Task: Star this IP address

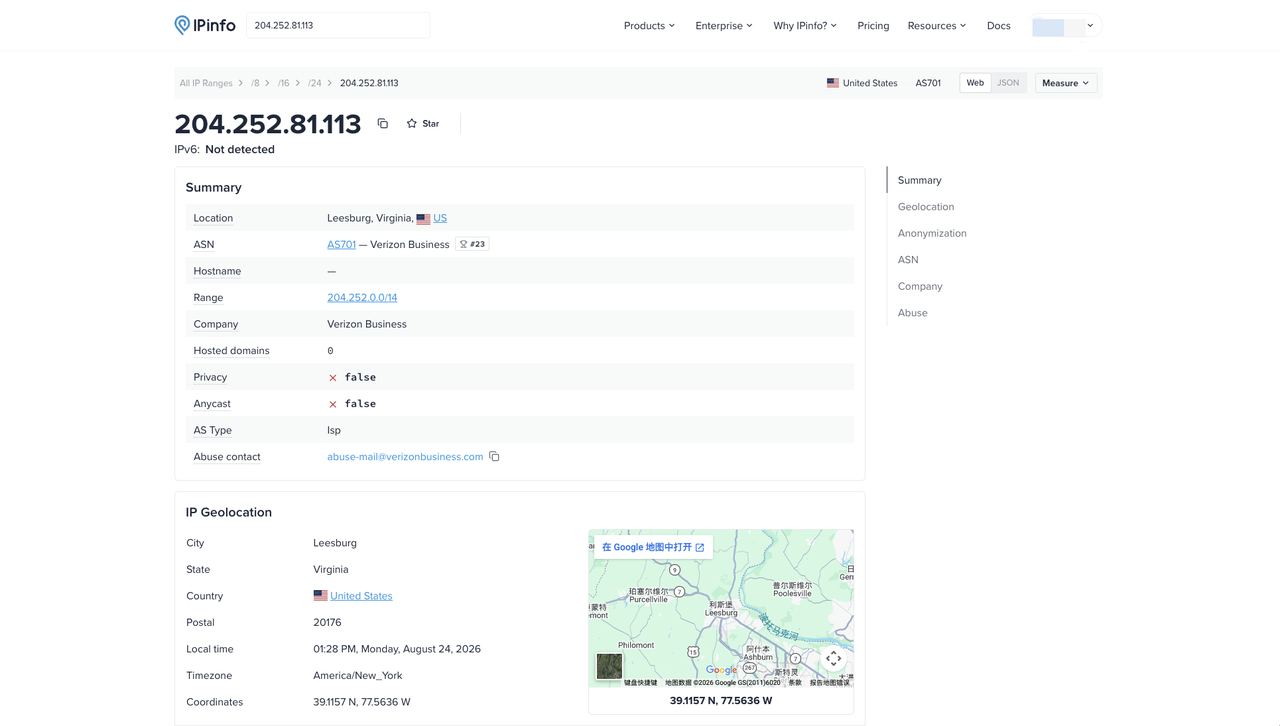Action: (423, 123)
